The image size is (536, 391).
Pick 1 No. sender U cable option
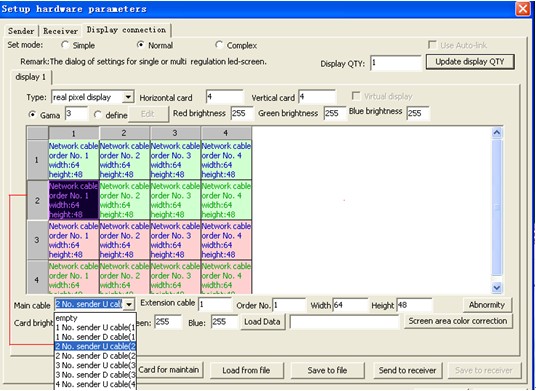click(95, 327)
